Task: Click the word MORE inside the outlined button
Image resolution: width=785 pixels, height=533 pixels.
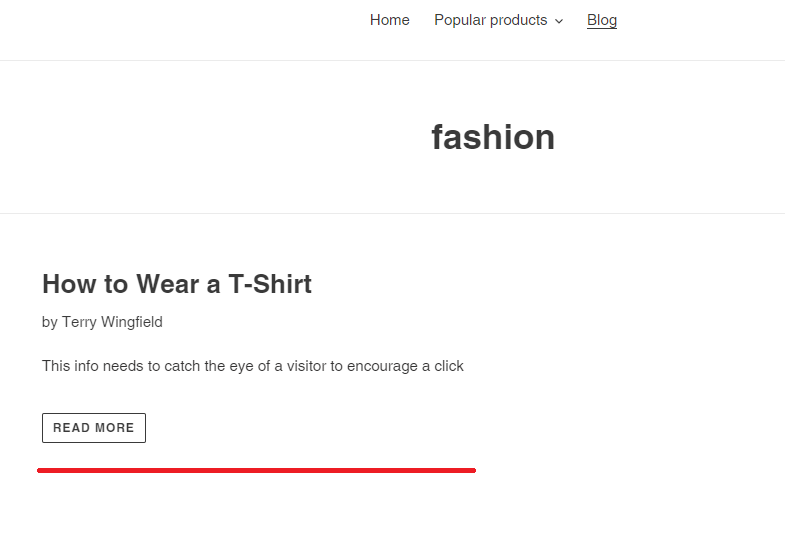Action: coord(115,428)
